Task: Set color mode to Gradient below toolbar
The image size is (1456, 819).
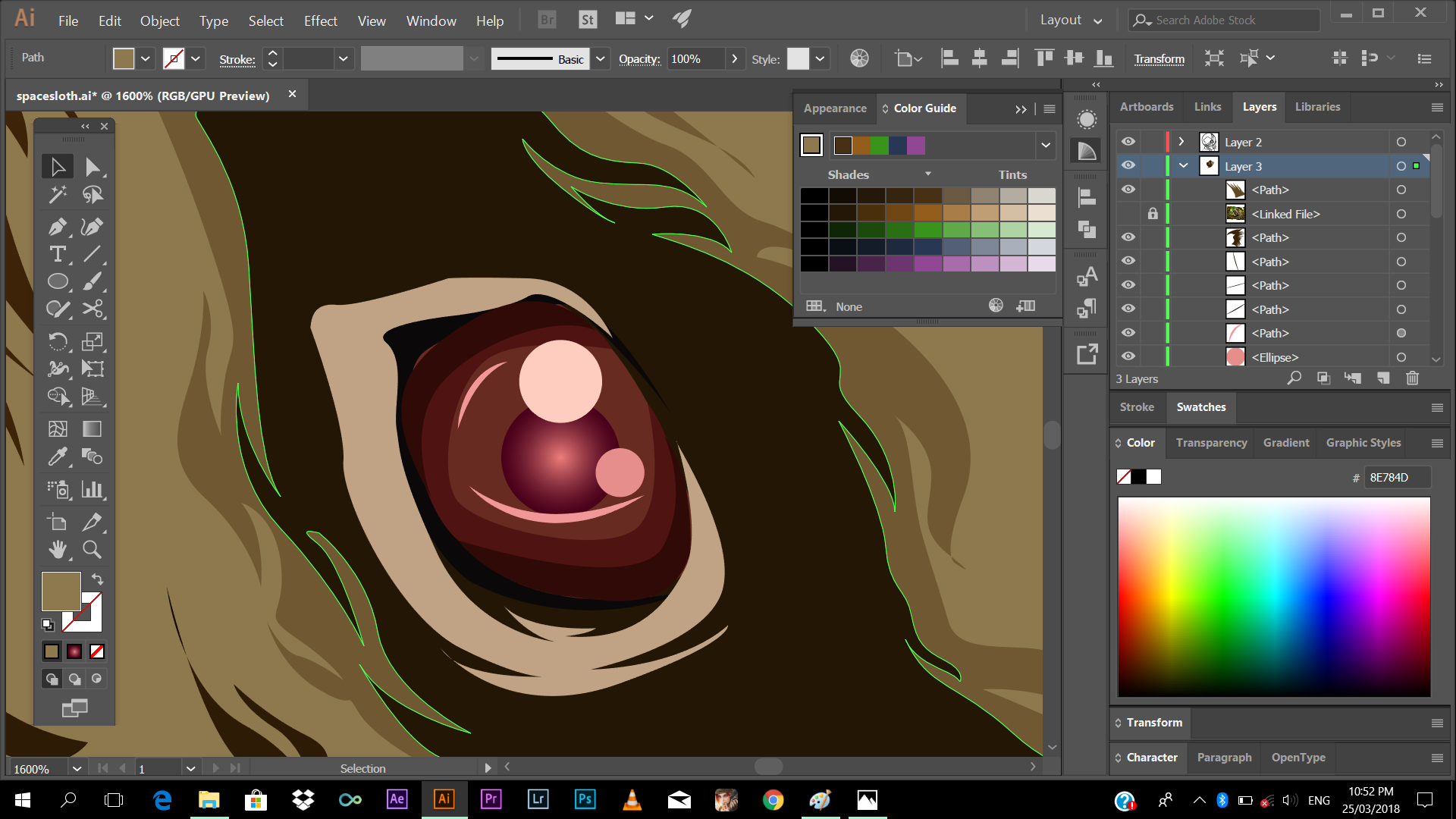Action: [74, 651]
